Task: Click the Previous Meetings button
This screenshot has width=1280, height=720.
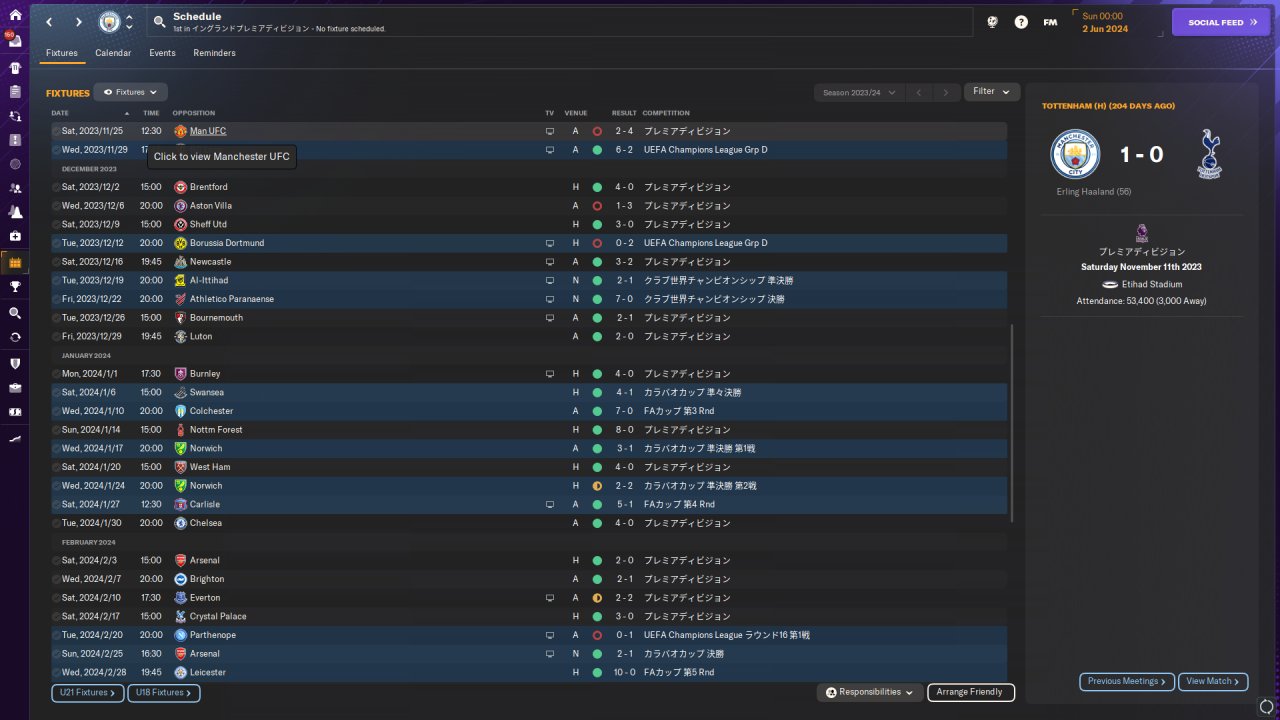Action: 1127,681
